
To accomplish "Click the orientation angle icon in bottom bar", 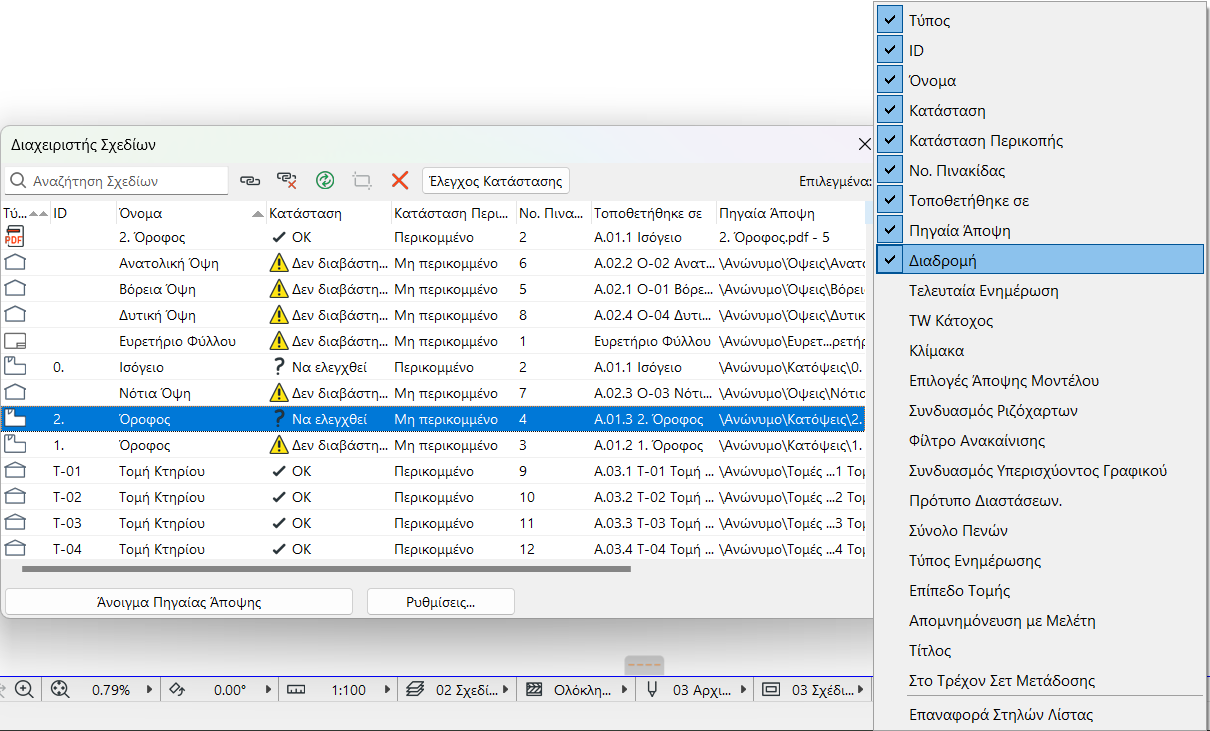I will coord(177,689).
